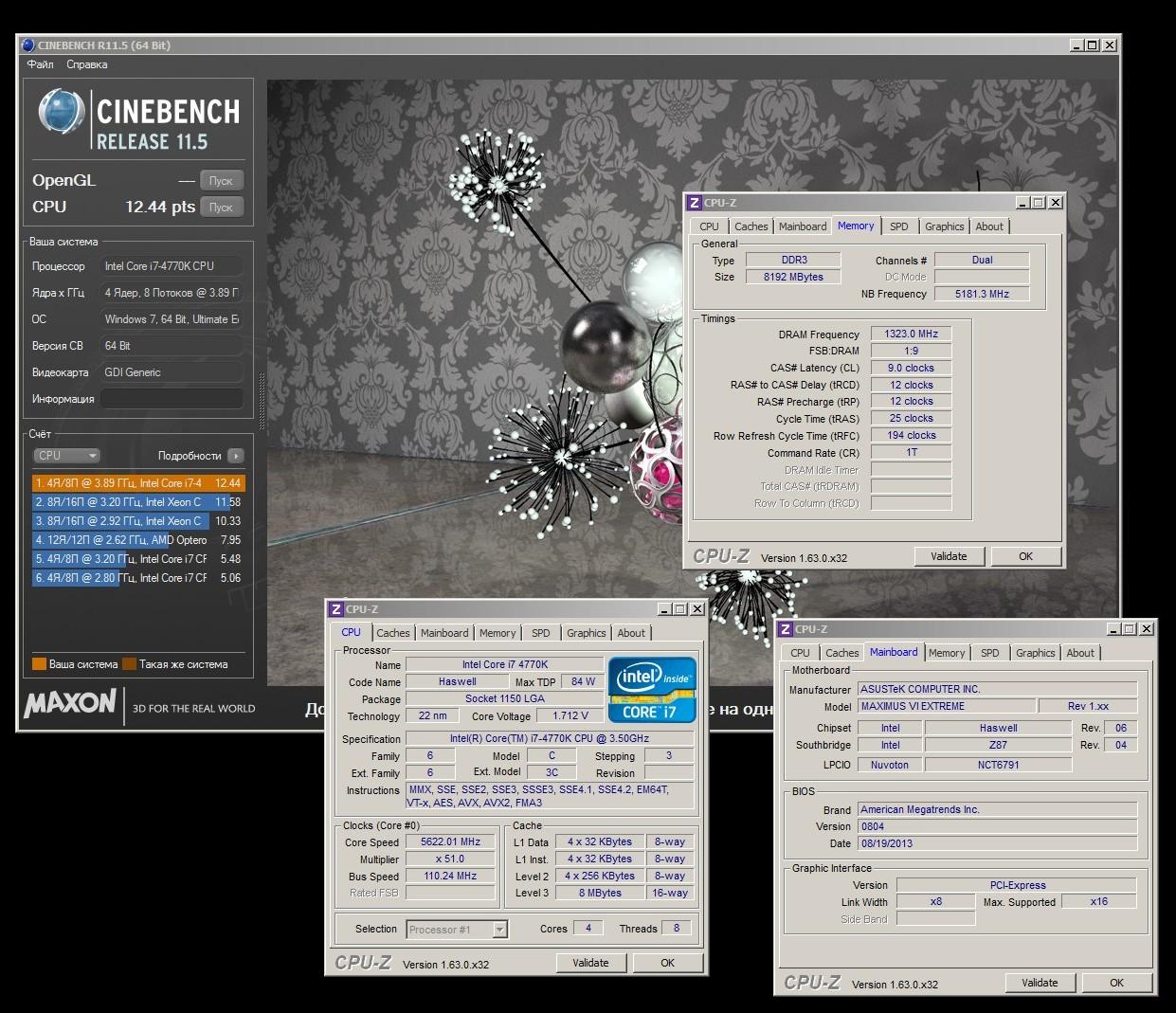Switch to Caches tab in Memory window
The height and width of the screenshot is (1013, 1176).
(x=751, y=226)
